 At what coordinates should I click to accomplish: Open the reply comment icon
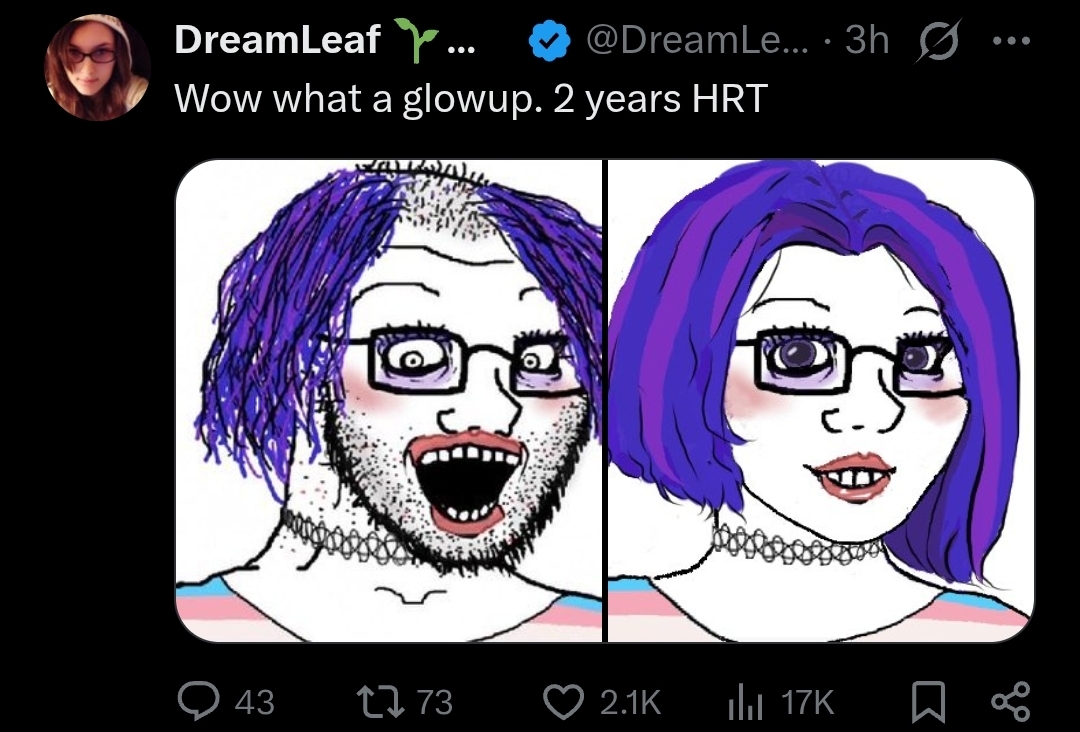198,701
